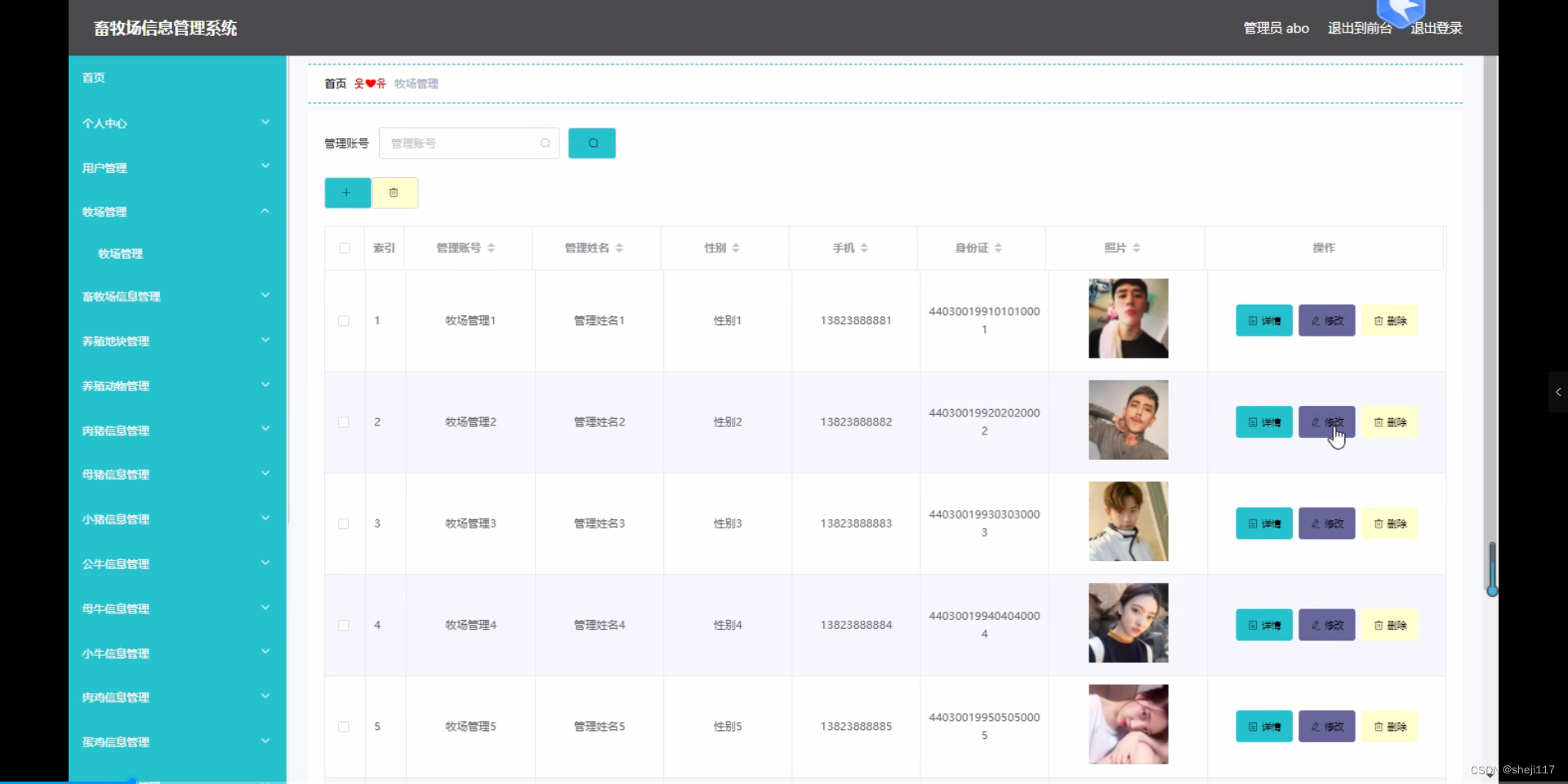The image size is (1568, 784).
Task: Toggle the select-all checkbox in table header
Action: point(345,248)
